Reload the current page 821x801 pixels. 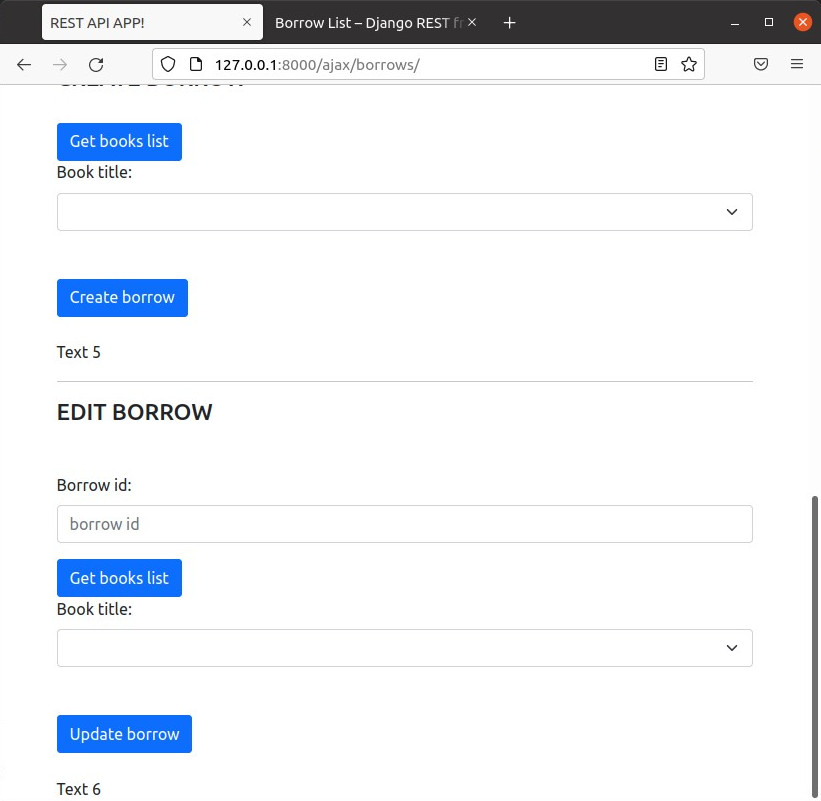(x=96, y=64)
